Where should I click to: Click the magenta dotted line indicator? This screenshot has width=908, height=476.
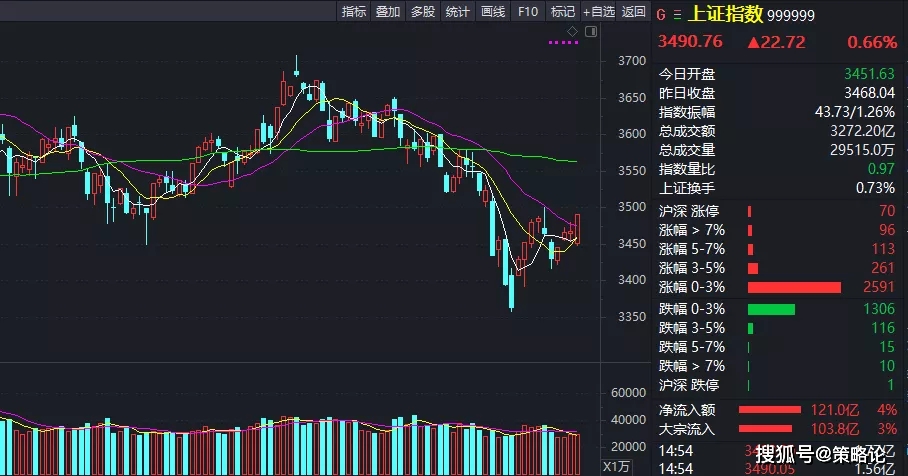coord(564,43)
